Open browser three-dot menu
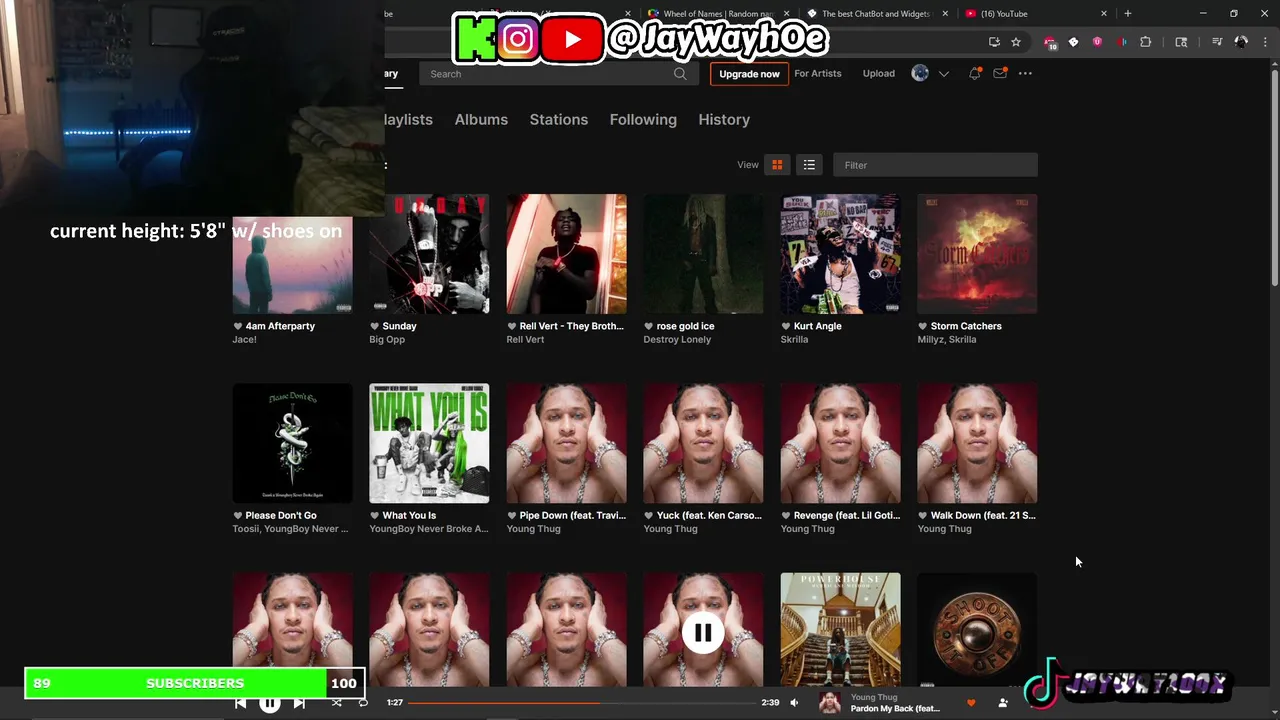Viewport: 1280px width, 720px height. click(1266, 42)
